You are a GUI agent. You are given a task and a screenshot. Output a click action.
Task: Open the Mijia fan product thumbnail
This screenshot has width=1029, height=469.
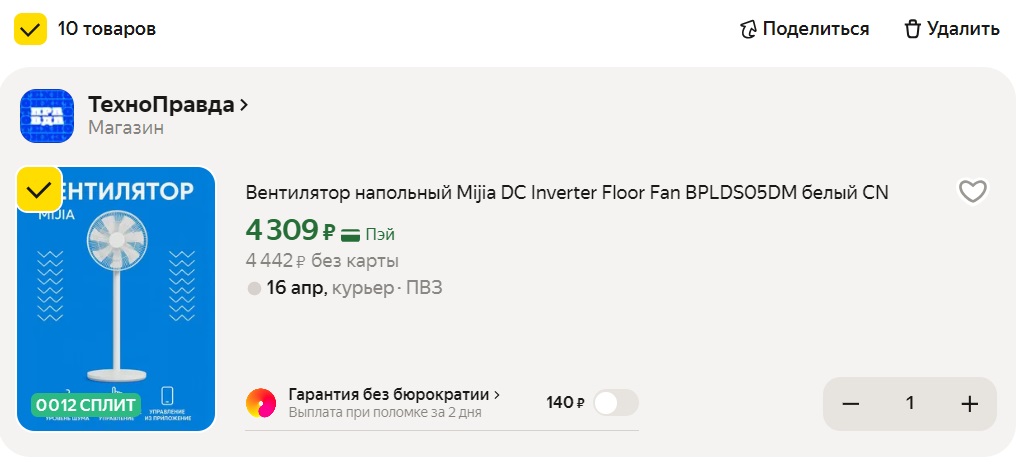(116, 300)
